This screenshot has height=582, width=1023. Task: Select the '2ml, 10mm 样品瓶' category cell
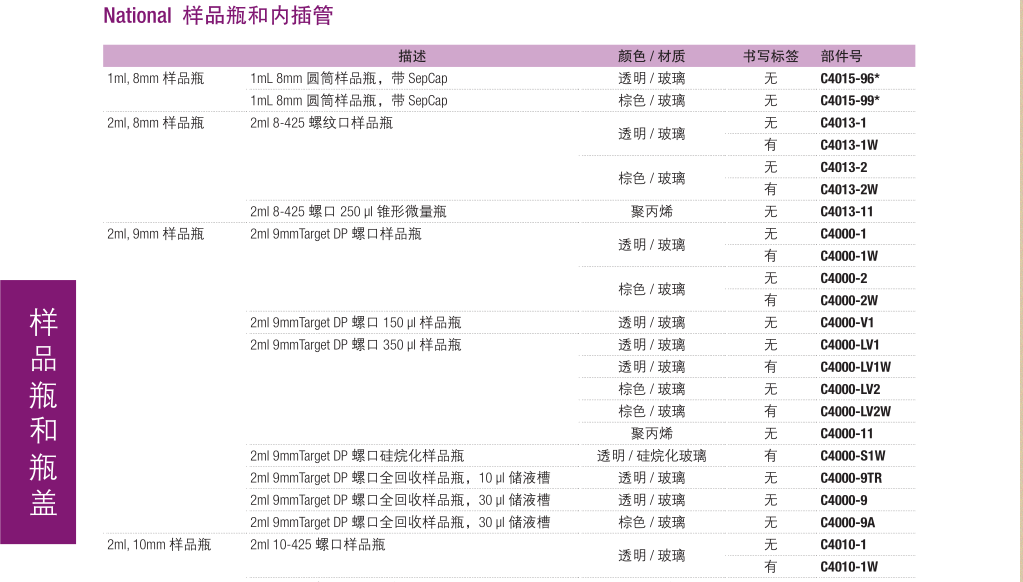coord(159,544)
